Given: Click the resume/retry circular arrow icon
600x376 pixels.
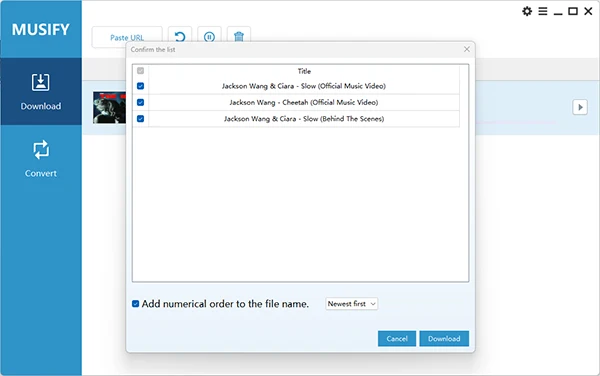Looking at the screenshot, I should tap(180, 37).
